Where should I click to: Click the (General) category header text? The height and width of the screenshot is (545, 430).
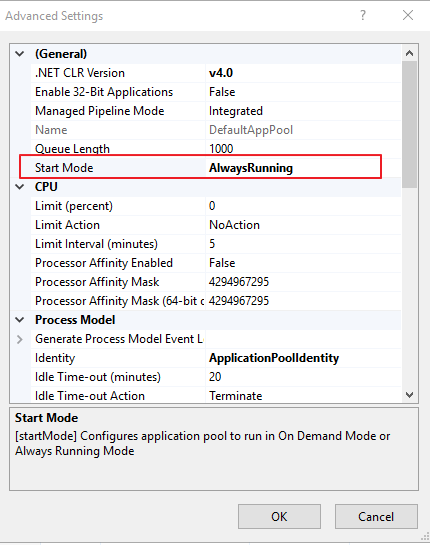coord(61,54)
